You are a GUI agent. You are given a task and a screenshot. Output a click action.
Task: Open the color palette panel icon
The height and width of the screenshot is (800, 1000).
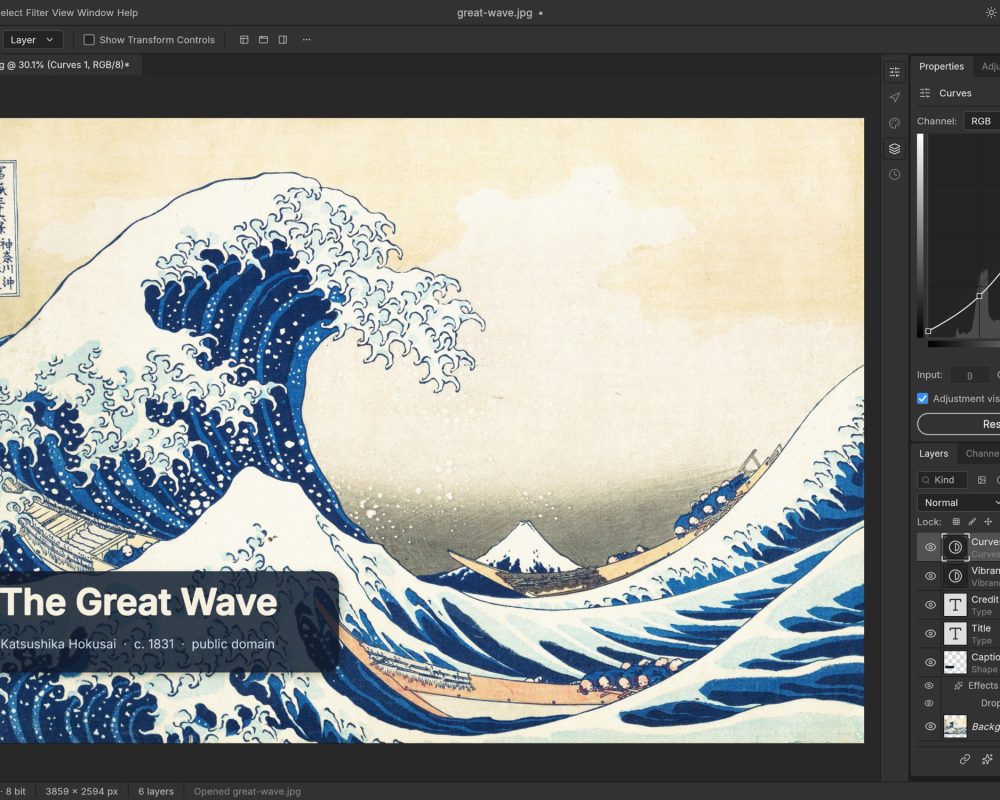coord(895,123)
